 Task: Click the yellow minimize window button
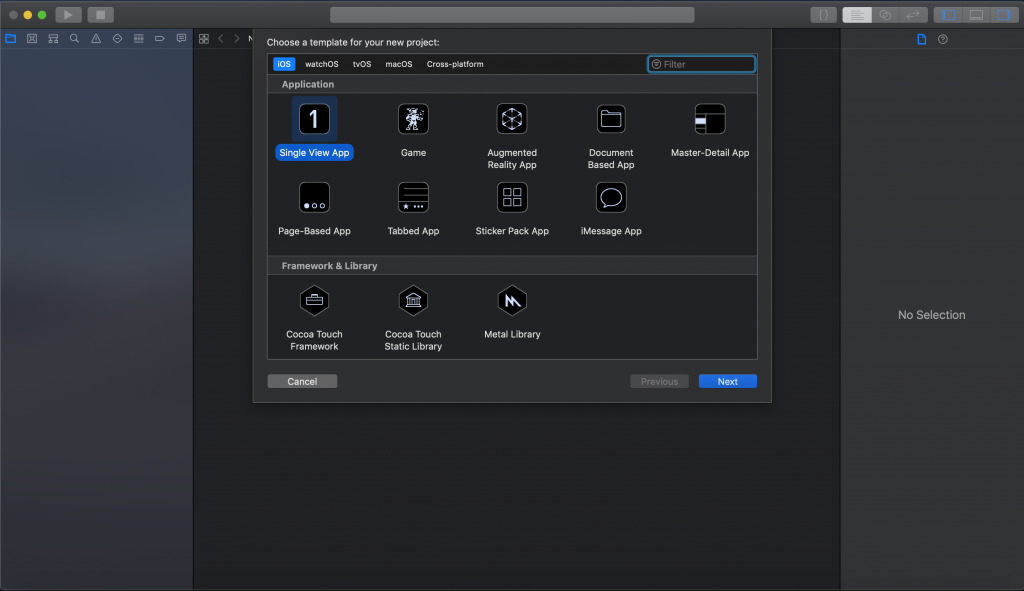[27, 14]
